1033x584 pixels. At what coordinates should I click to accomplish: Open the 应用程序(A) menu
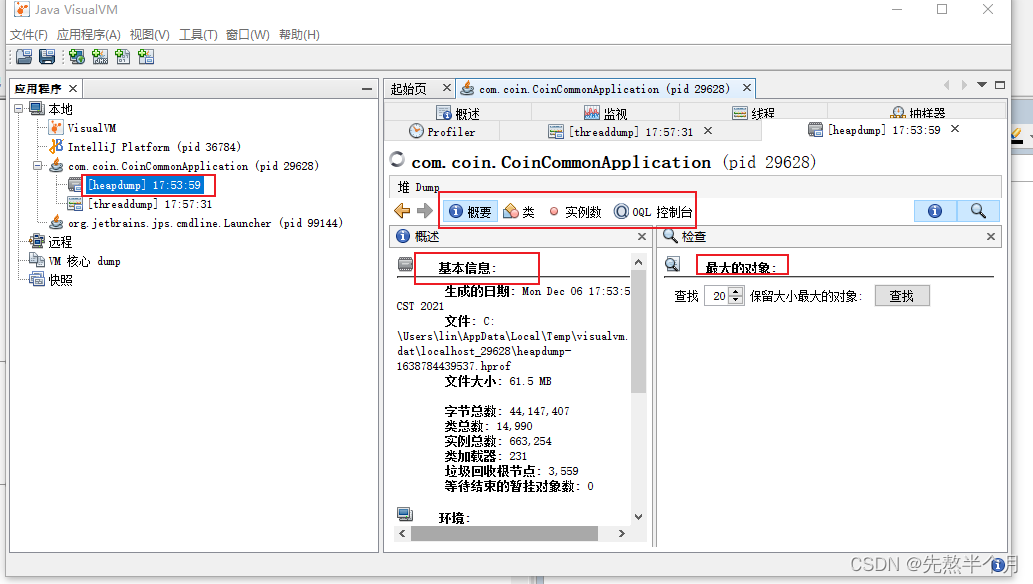(88, 34)
